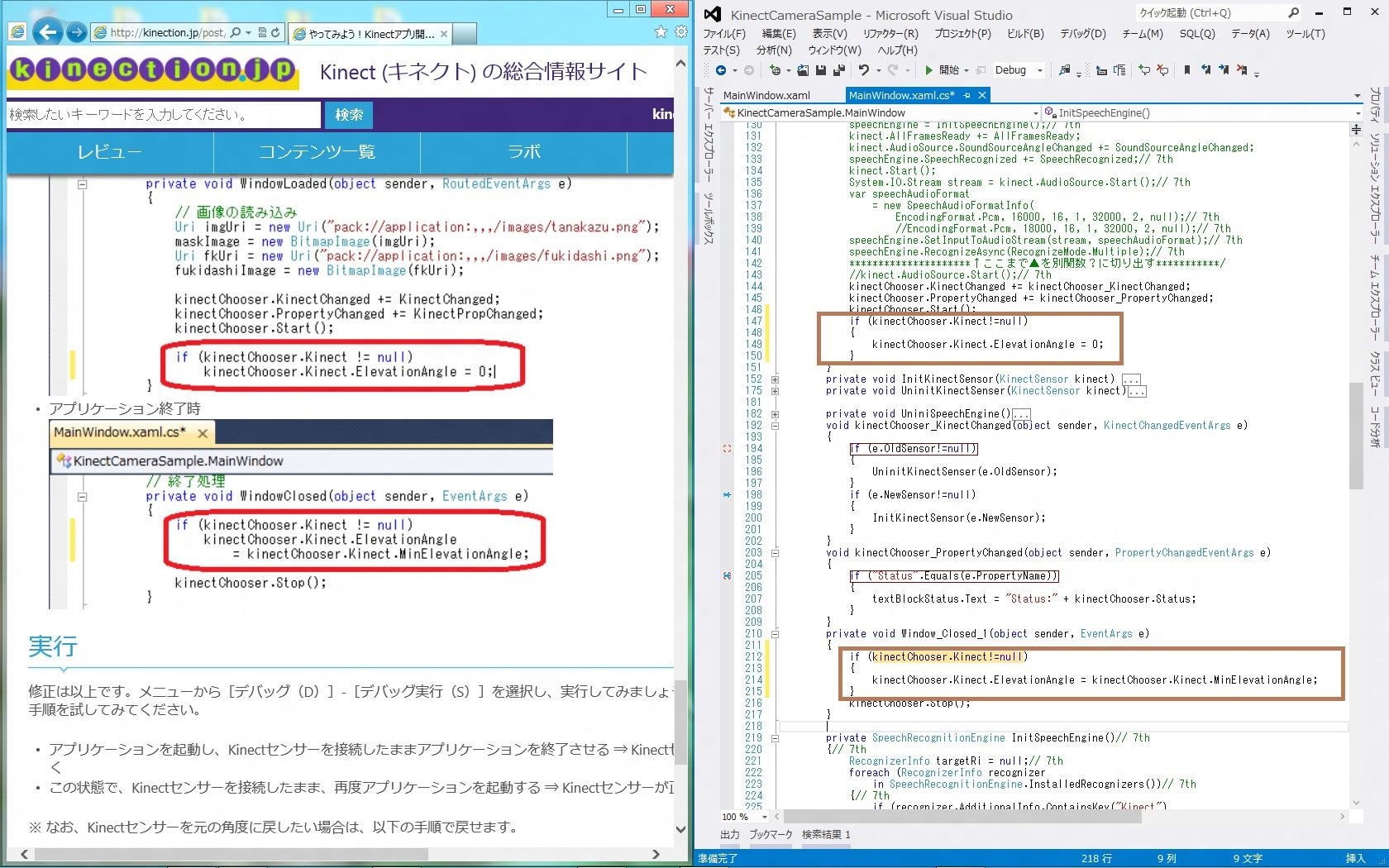Navigate backward in Visual Studio toolbar
1389x868 pixels.
(721, 70)
